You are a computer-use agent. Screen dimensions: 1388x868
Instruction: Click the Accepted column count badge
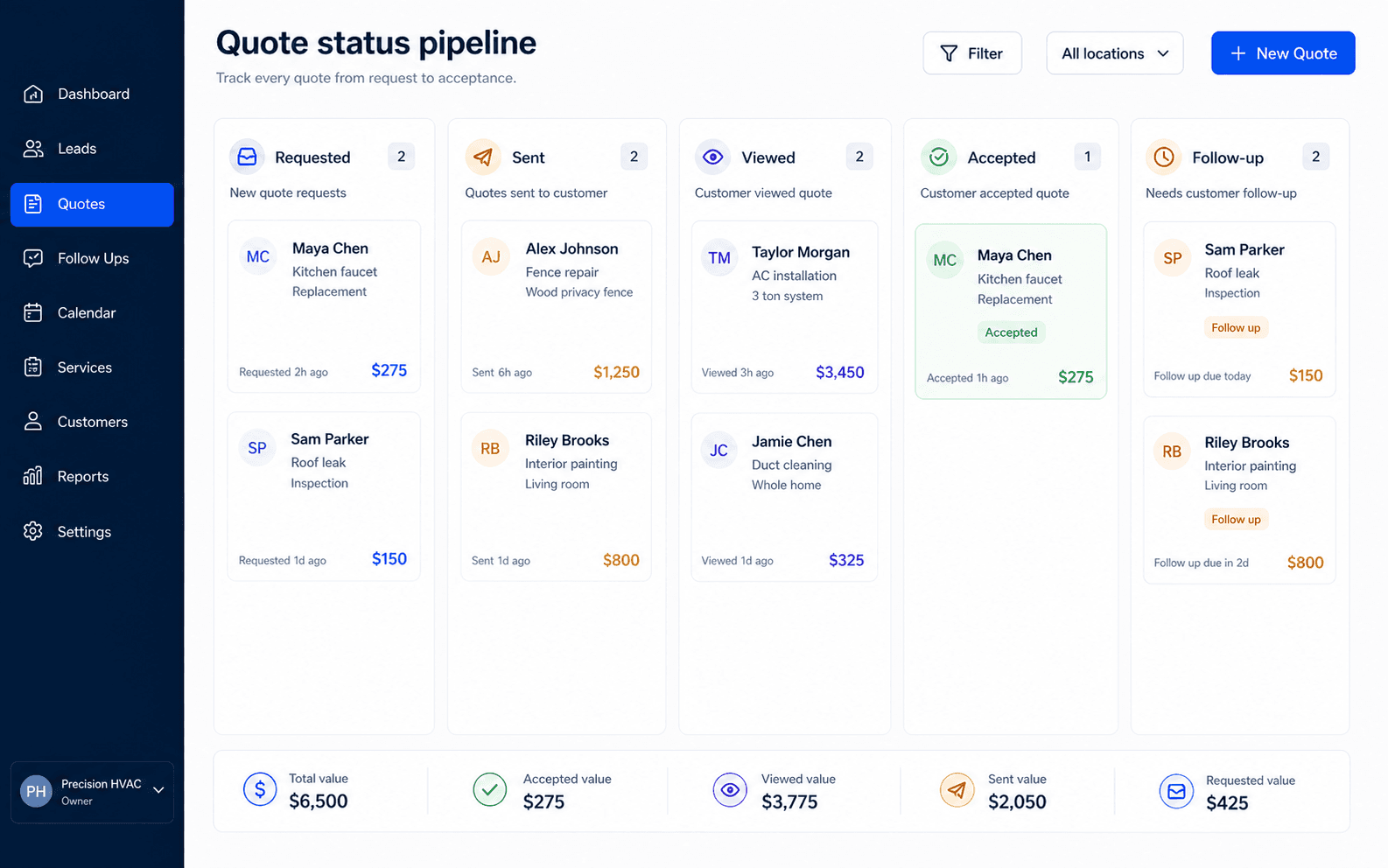click(1087, 157)
